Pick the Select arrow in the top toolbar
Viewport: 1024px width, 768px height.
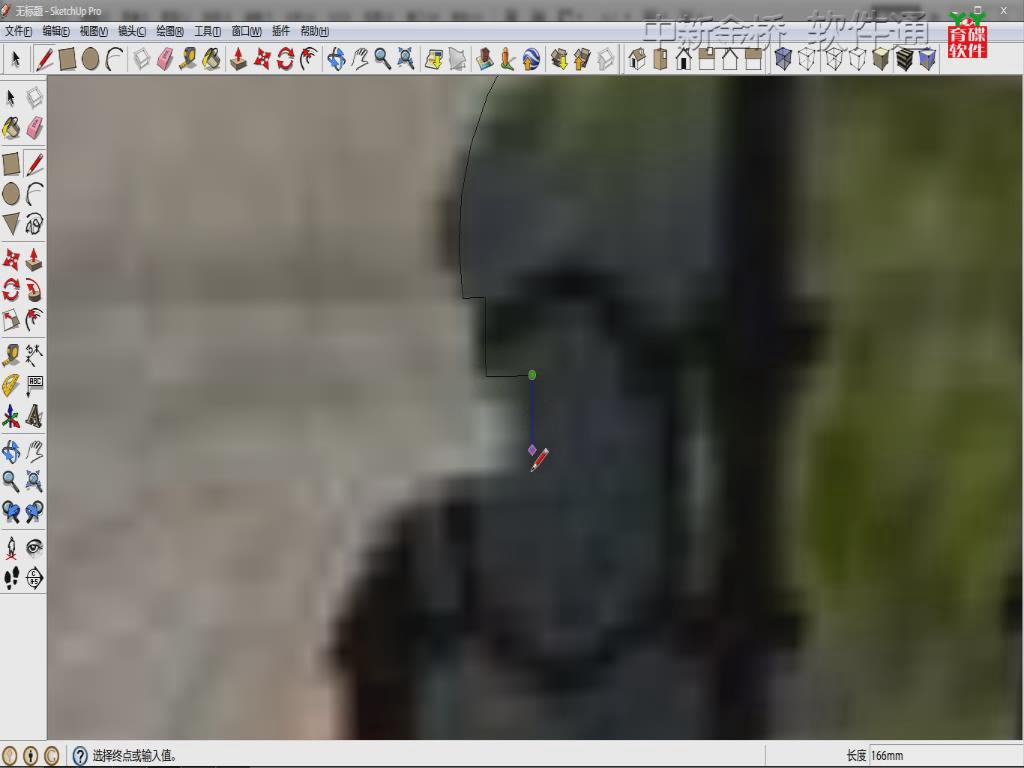[16, 59]
